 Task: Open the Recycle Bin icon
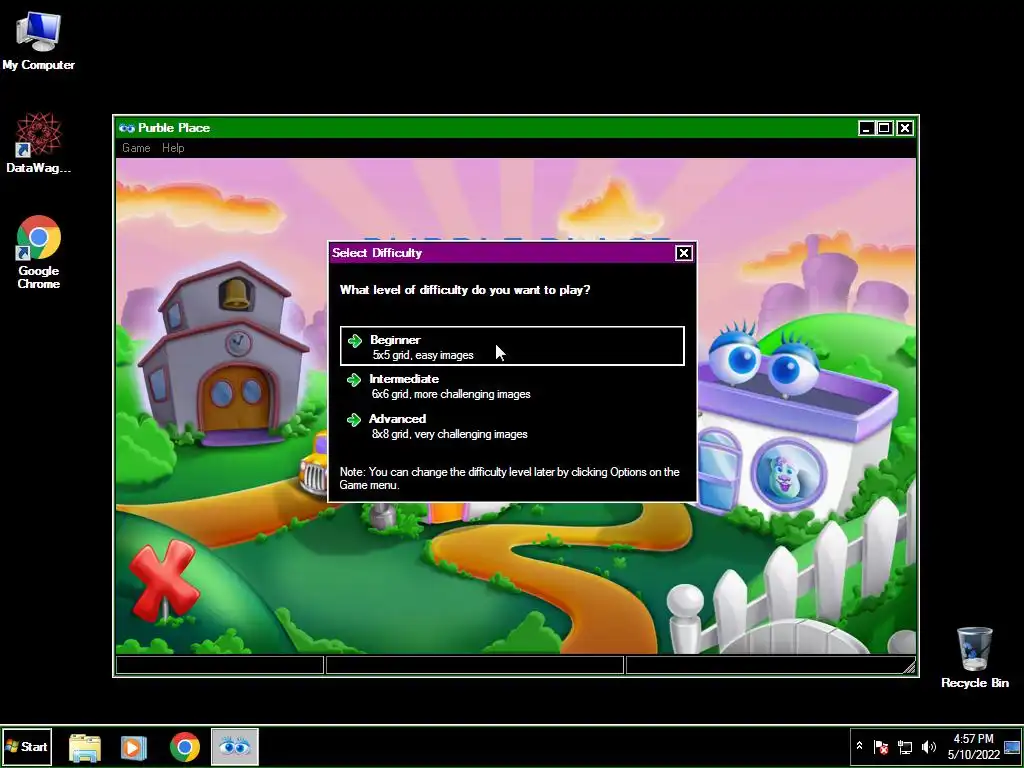974,658
